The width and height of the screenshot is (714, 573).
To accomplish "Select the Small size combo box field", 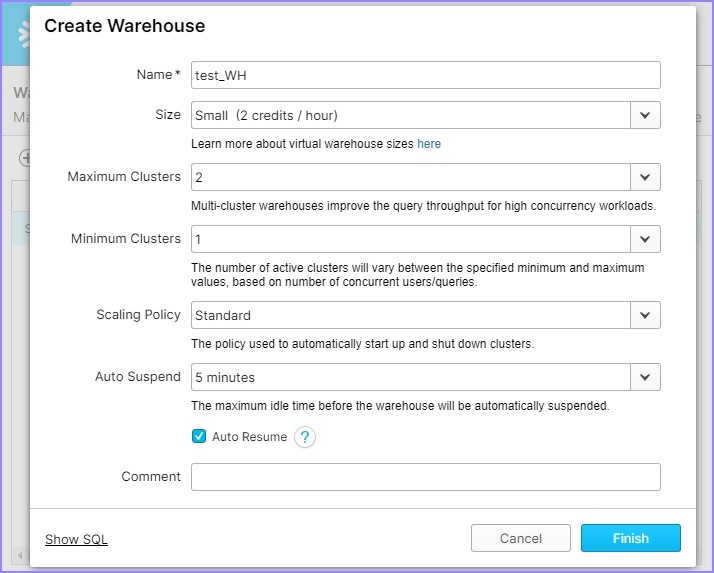I will [x=410, y=115].
